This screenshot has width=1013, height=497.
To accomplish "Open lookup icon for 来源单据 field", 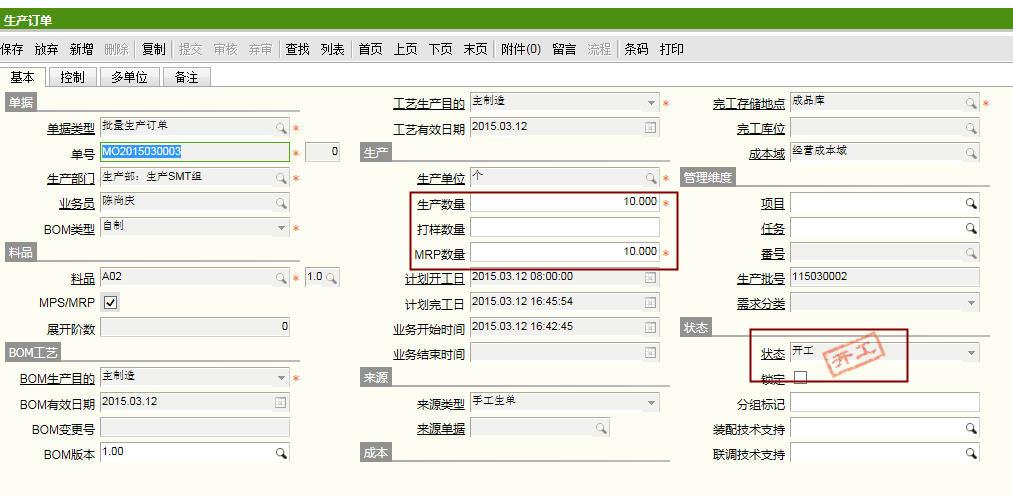I will pyautogui.click(x=601, y=428).
